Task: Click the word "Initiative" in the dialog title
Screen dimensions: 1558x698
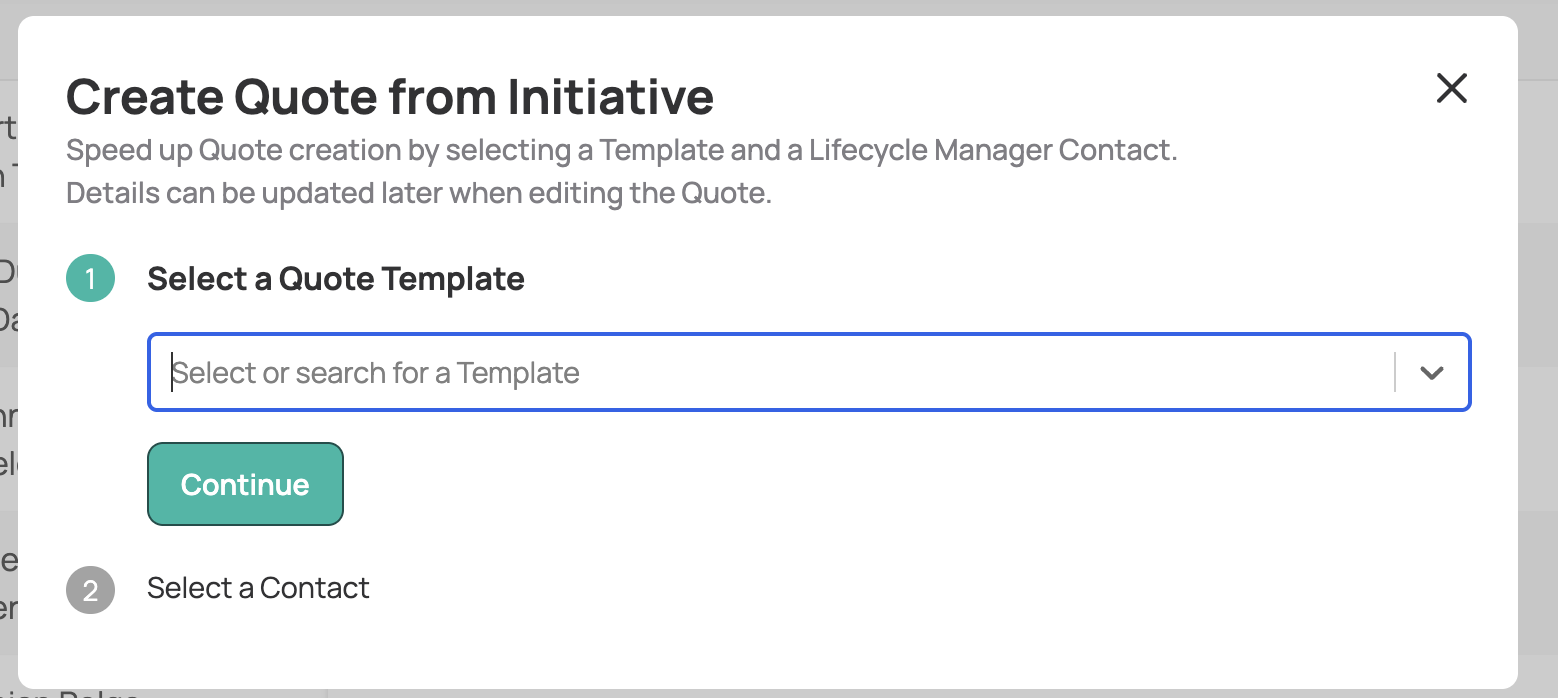Action: click(610, 97)
